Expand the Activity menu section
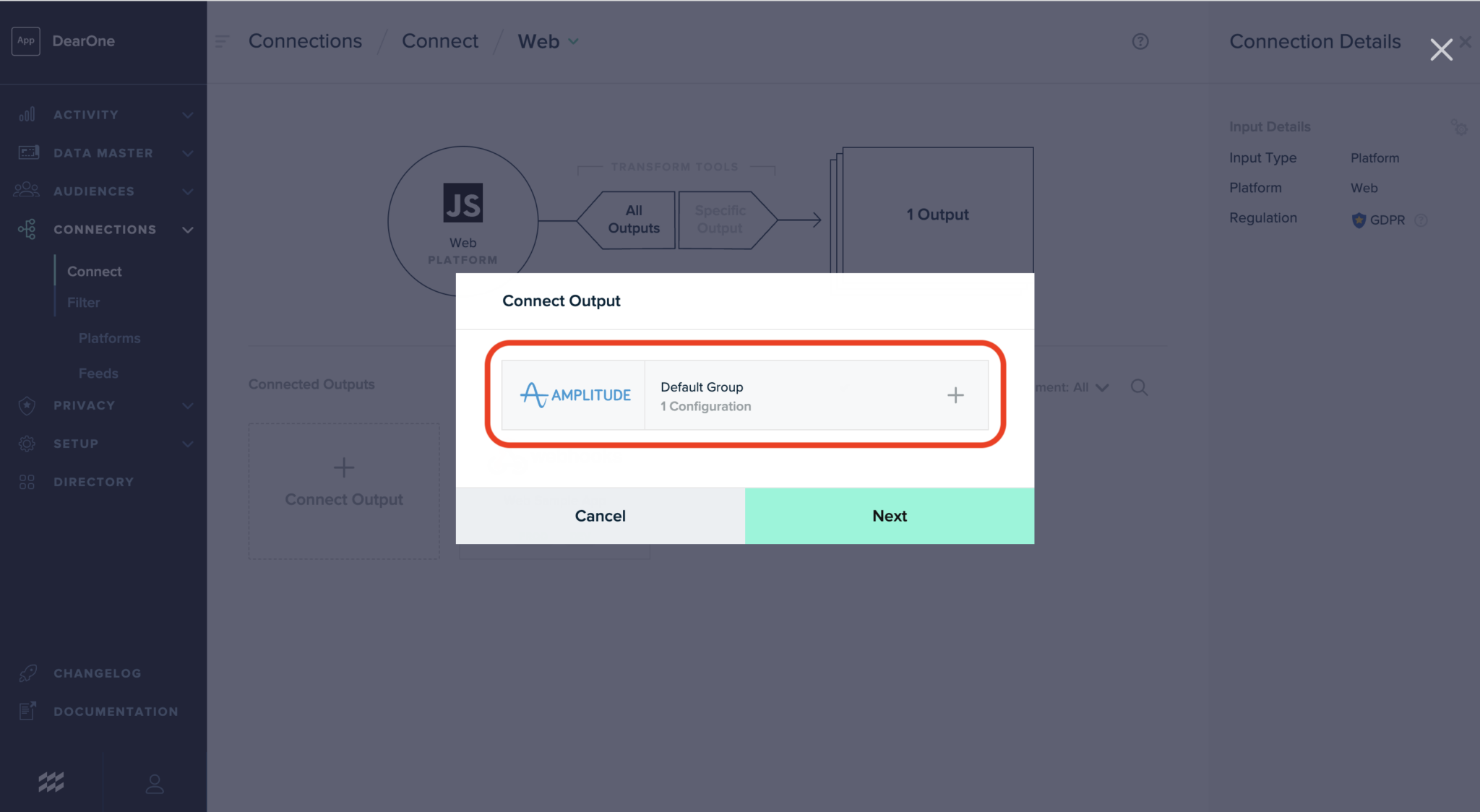This screenshot has width=1480, height=812. pos(105,115)
